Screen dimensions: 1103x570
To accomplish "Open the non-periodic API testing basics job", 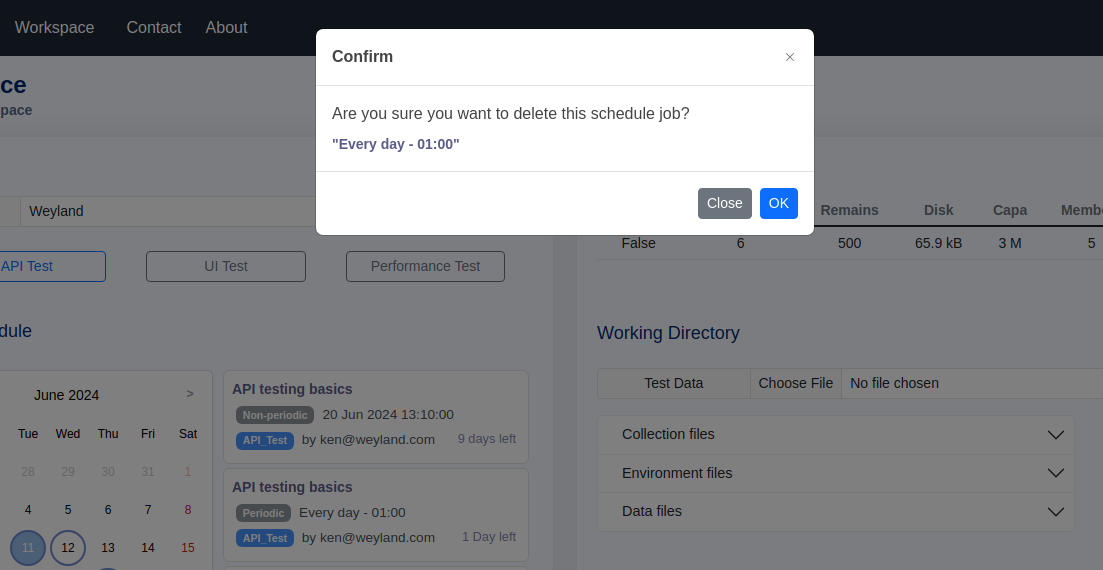I will point(376,417).
